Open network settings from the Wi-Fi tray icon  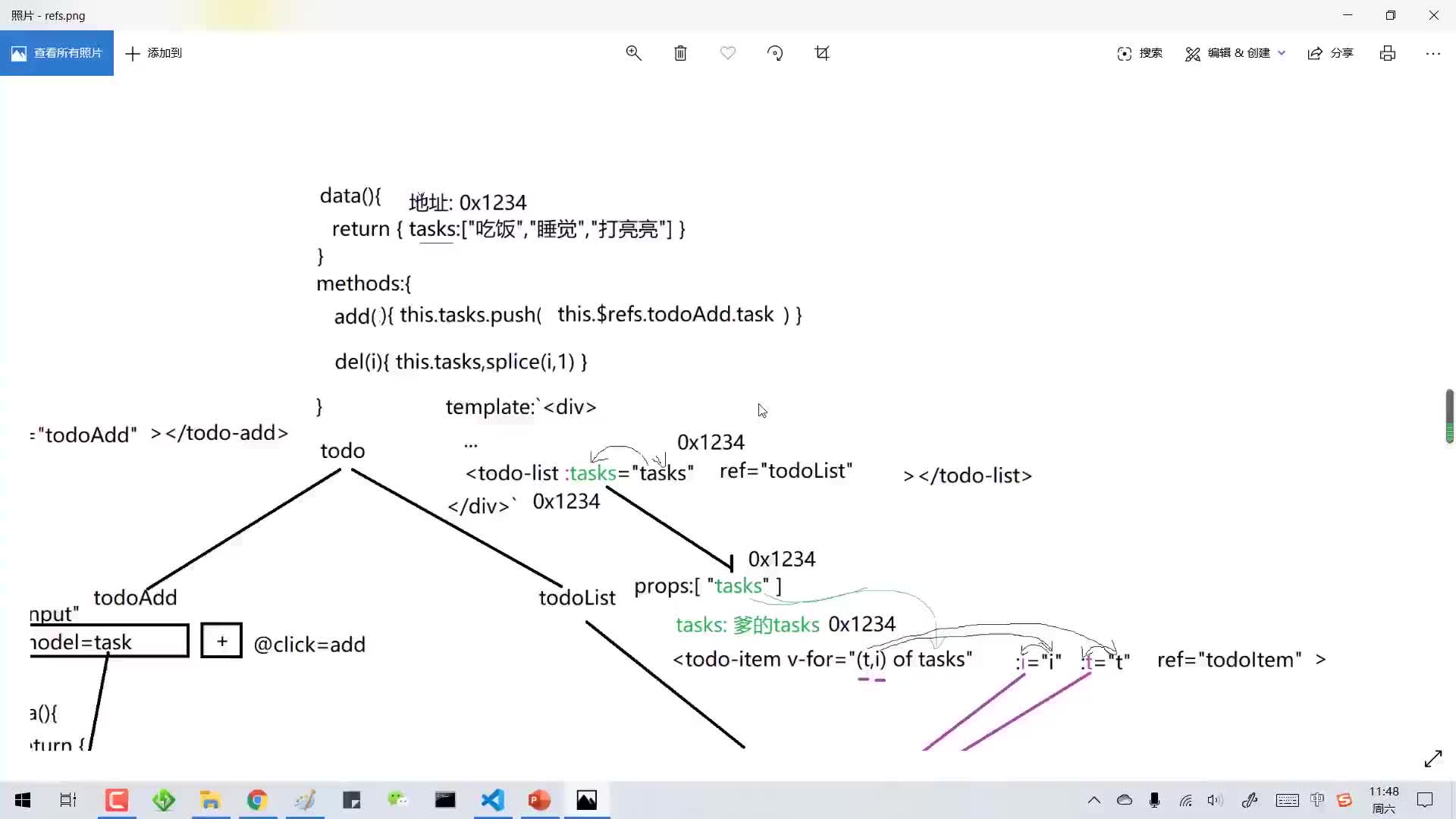(x=1186, y=800)
